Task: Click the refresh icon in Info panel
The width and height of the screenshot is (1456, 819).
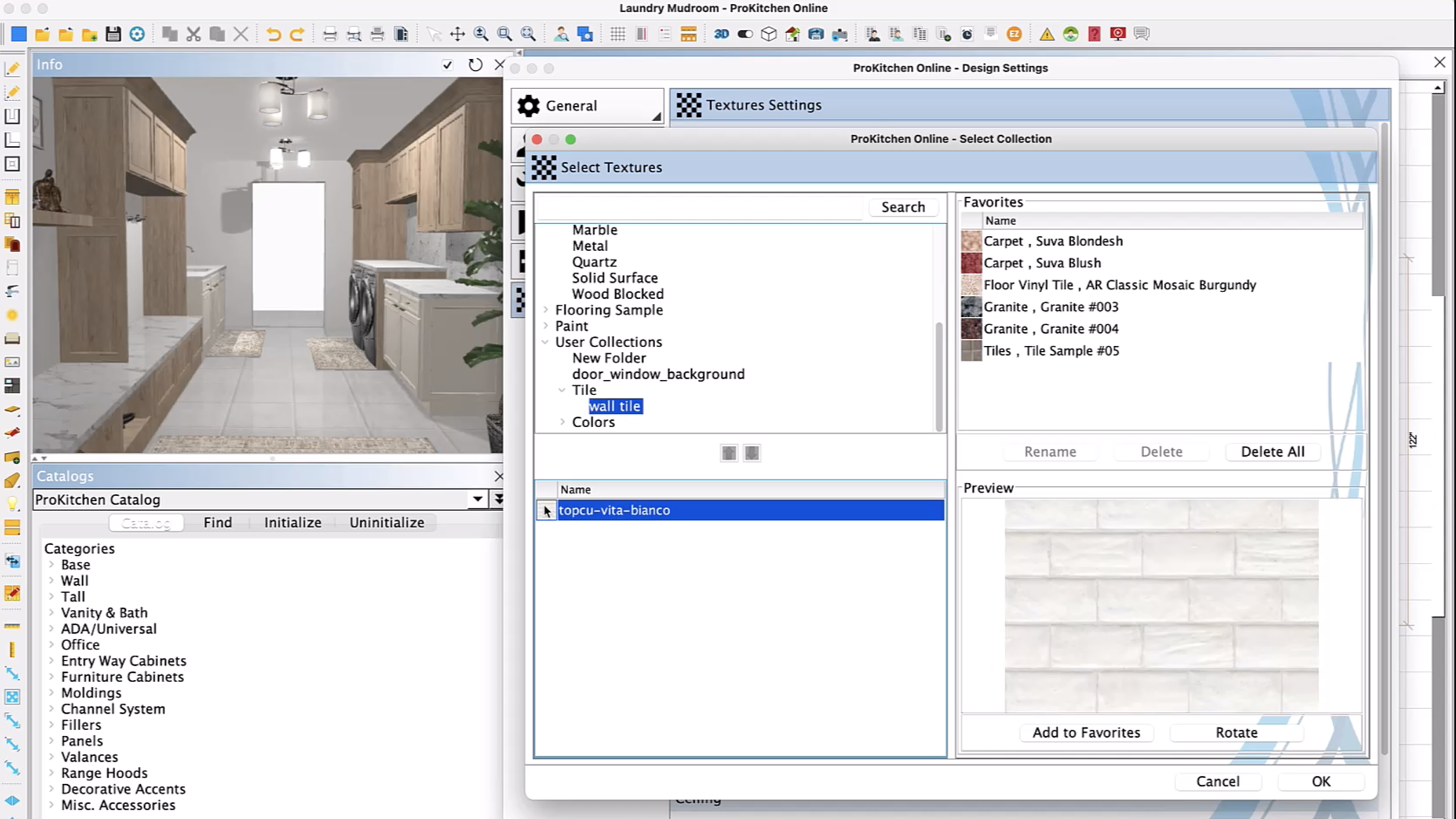Action: (x=475, y=64)
